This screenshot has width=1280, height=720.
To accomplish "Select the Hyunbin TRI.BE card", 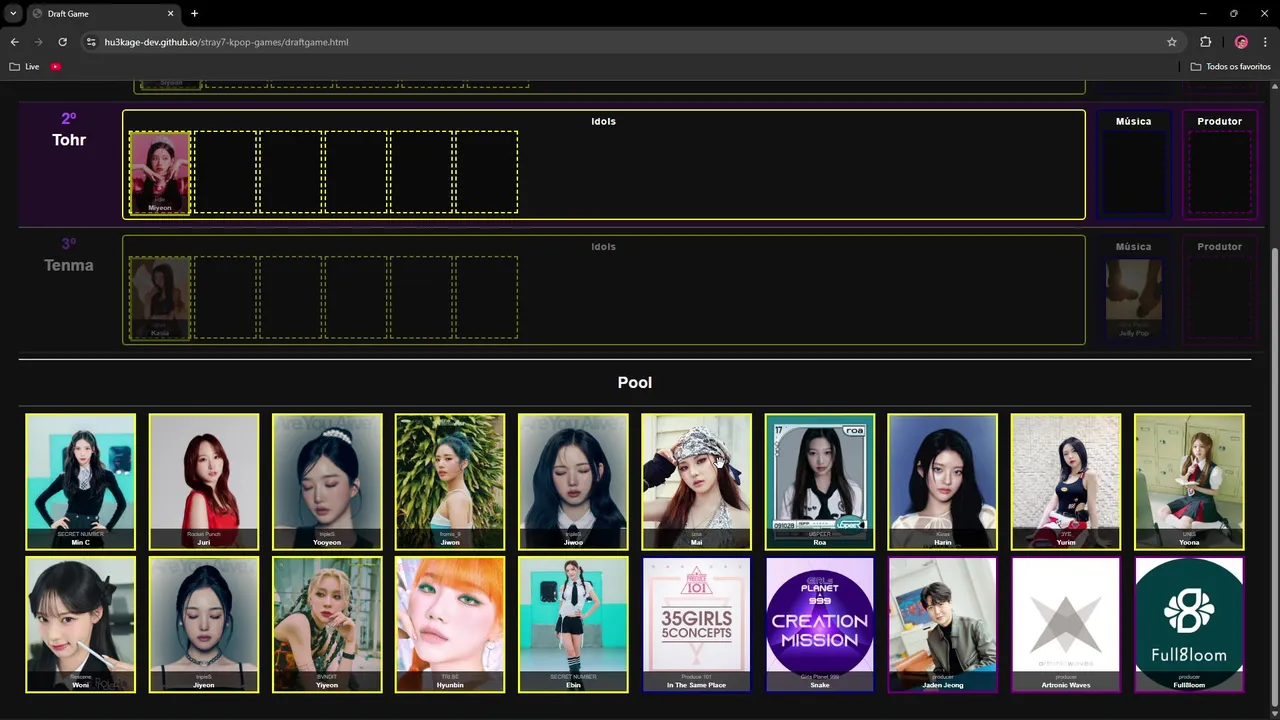I will coord(450,625).
